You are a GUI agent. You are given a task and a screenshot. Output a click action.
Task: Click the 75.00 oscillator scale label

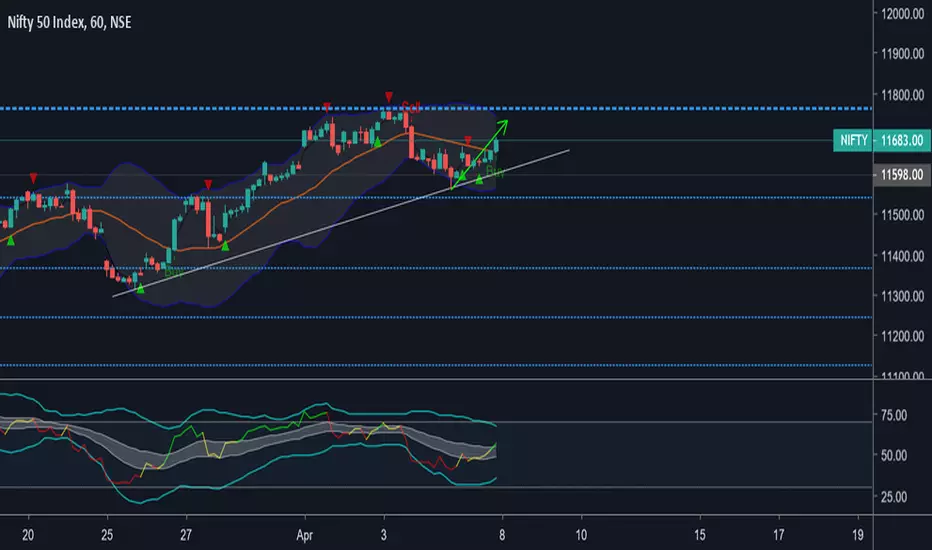coord(893,416)
